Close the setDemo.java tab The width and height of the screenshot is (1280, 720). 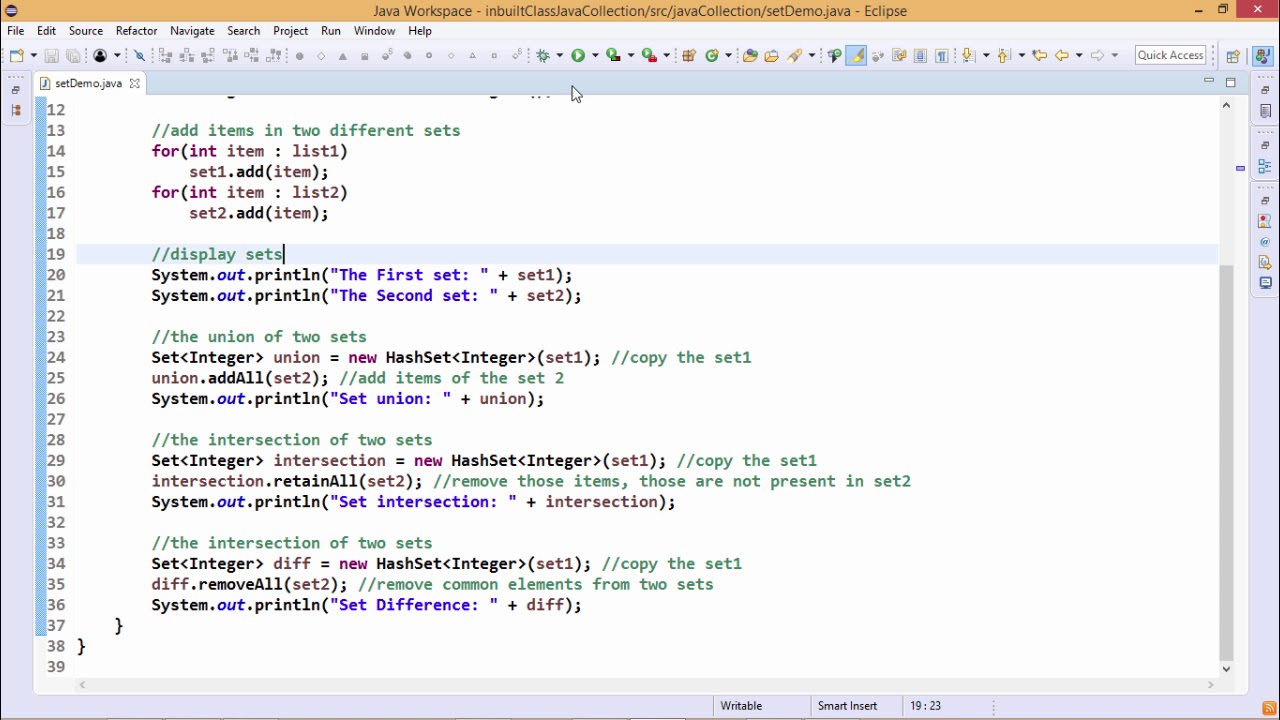tap(134, 84)
